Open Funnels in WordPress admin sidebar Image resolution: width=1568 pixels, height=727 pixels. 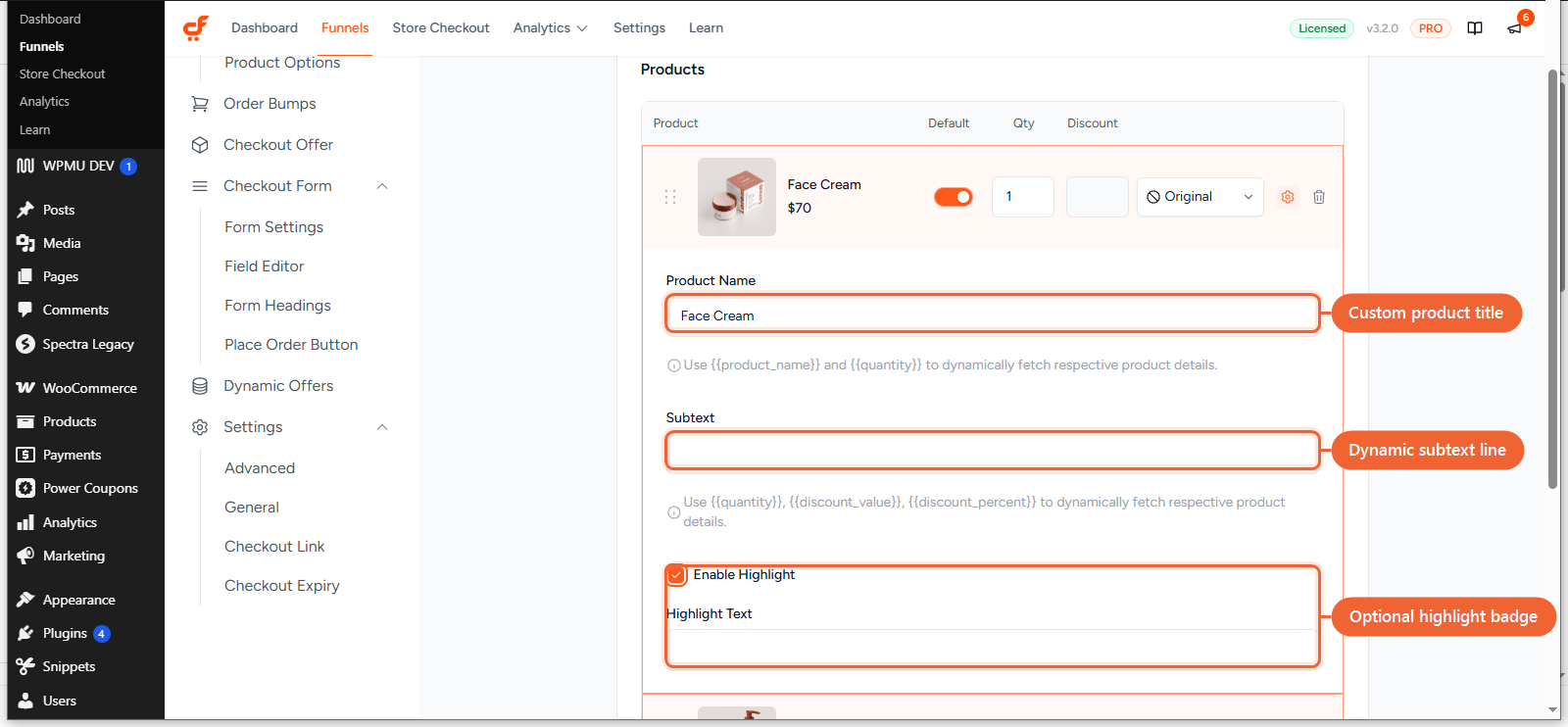tap(42, 46)
